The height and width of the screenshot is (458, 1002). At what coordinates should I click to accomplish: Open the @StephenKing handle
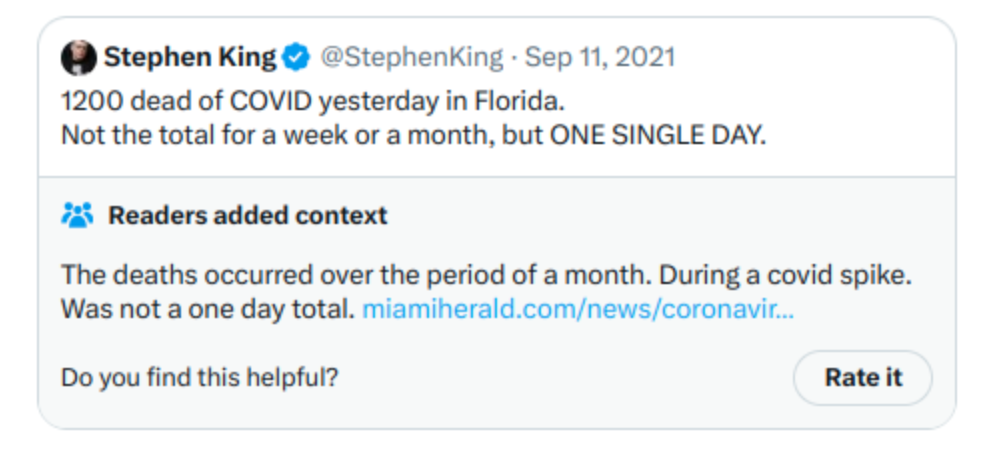coord(412,57)
